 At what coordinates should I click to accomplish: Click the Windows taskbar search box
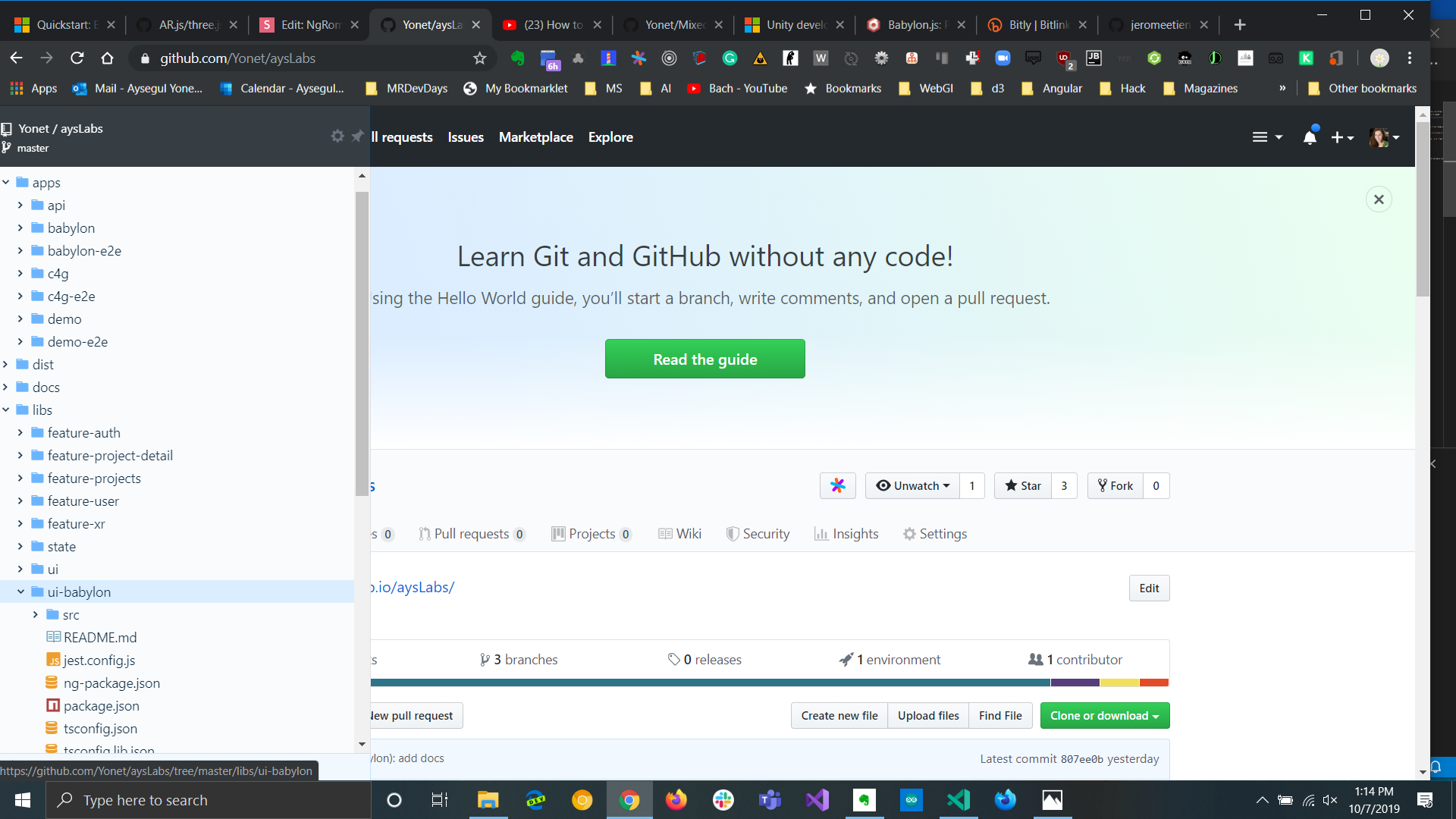tap(209, 800)
